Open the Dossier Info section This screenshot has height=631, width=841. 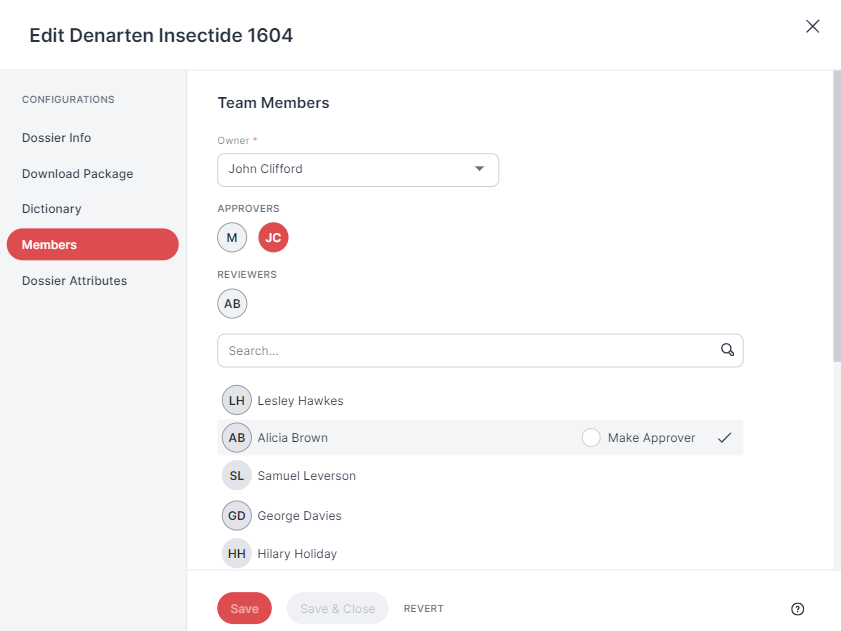point(56,138)
